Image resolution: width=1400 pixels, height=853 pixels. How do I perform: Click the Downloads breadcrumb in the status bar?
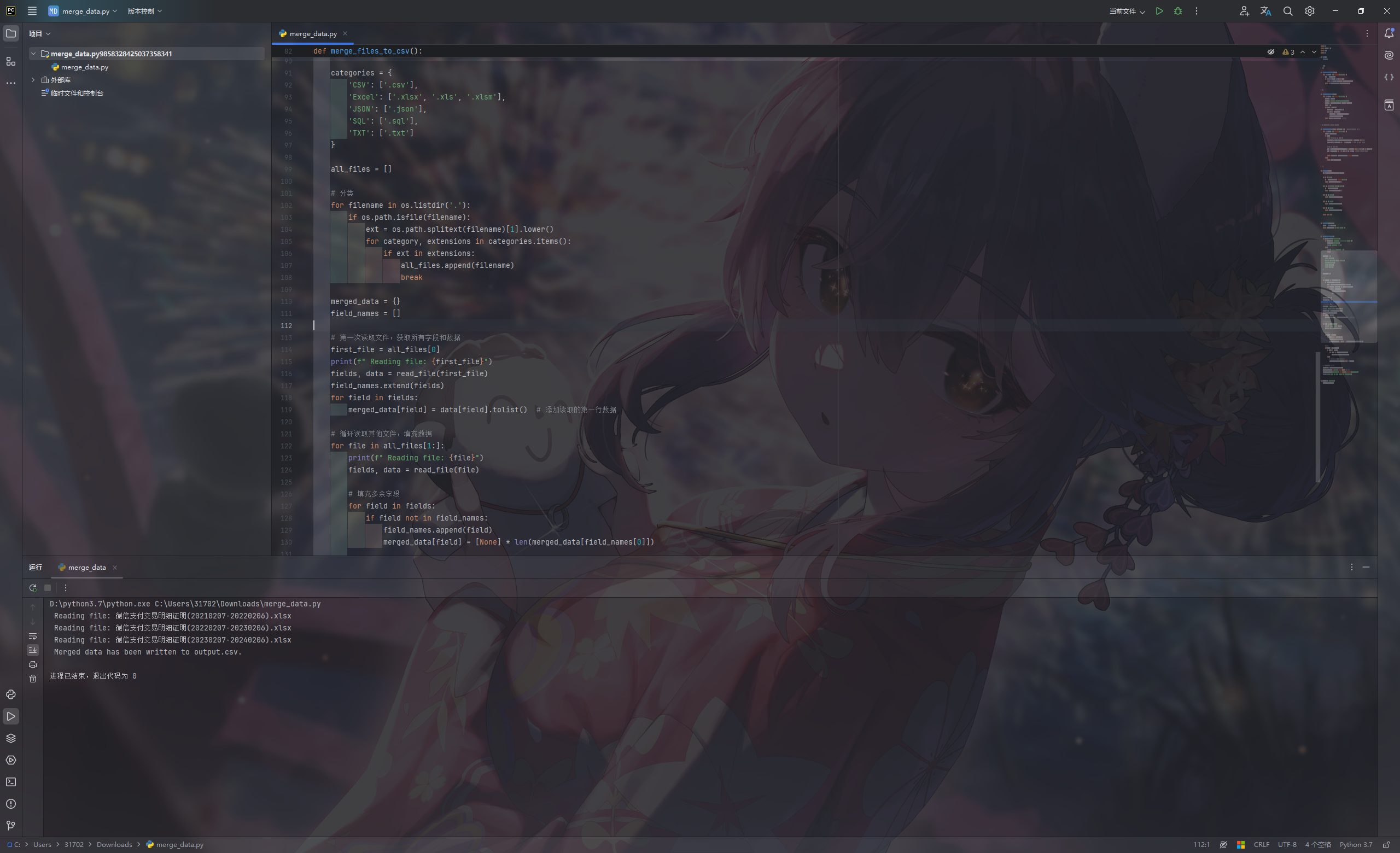[114, 844]
